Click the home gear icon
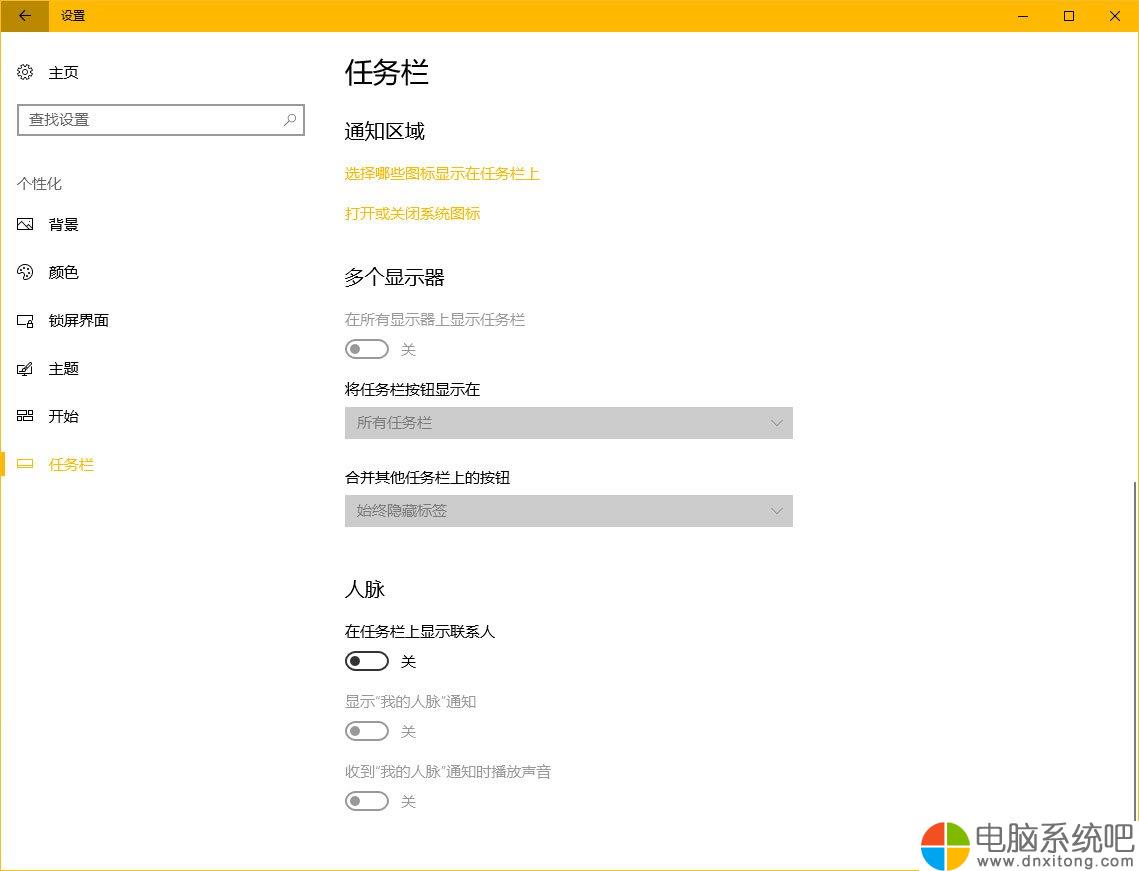This screenshot has width=1139, height=871. pyautogui.click(x=25, y=72)
